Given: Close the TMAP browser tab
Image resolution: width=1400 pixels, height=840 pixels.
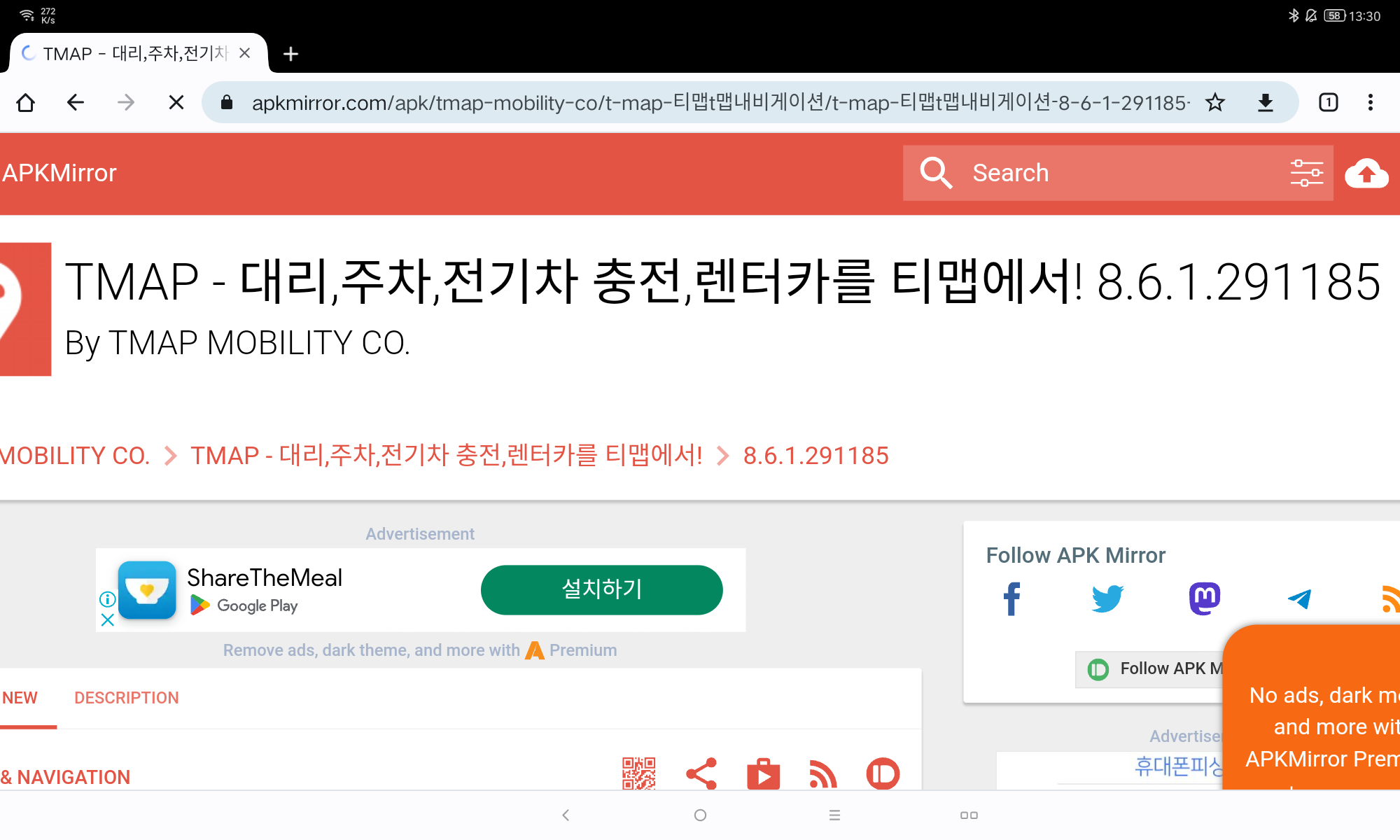Looking at the screenshot, I should (245, 53).
